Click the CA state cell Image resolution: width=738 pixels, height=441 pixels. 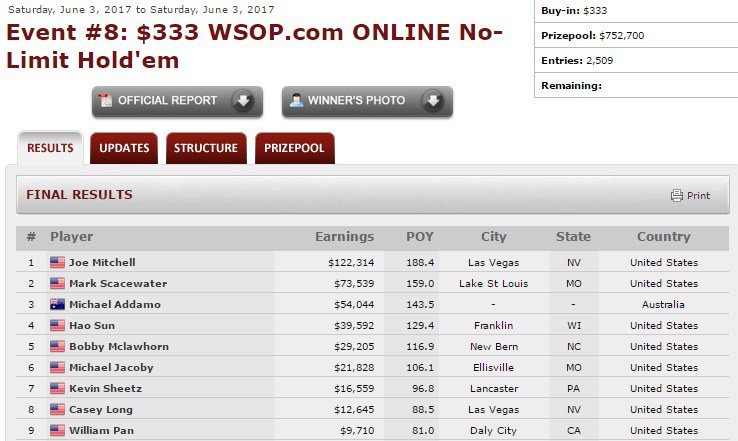tap(574, 431)
